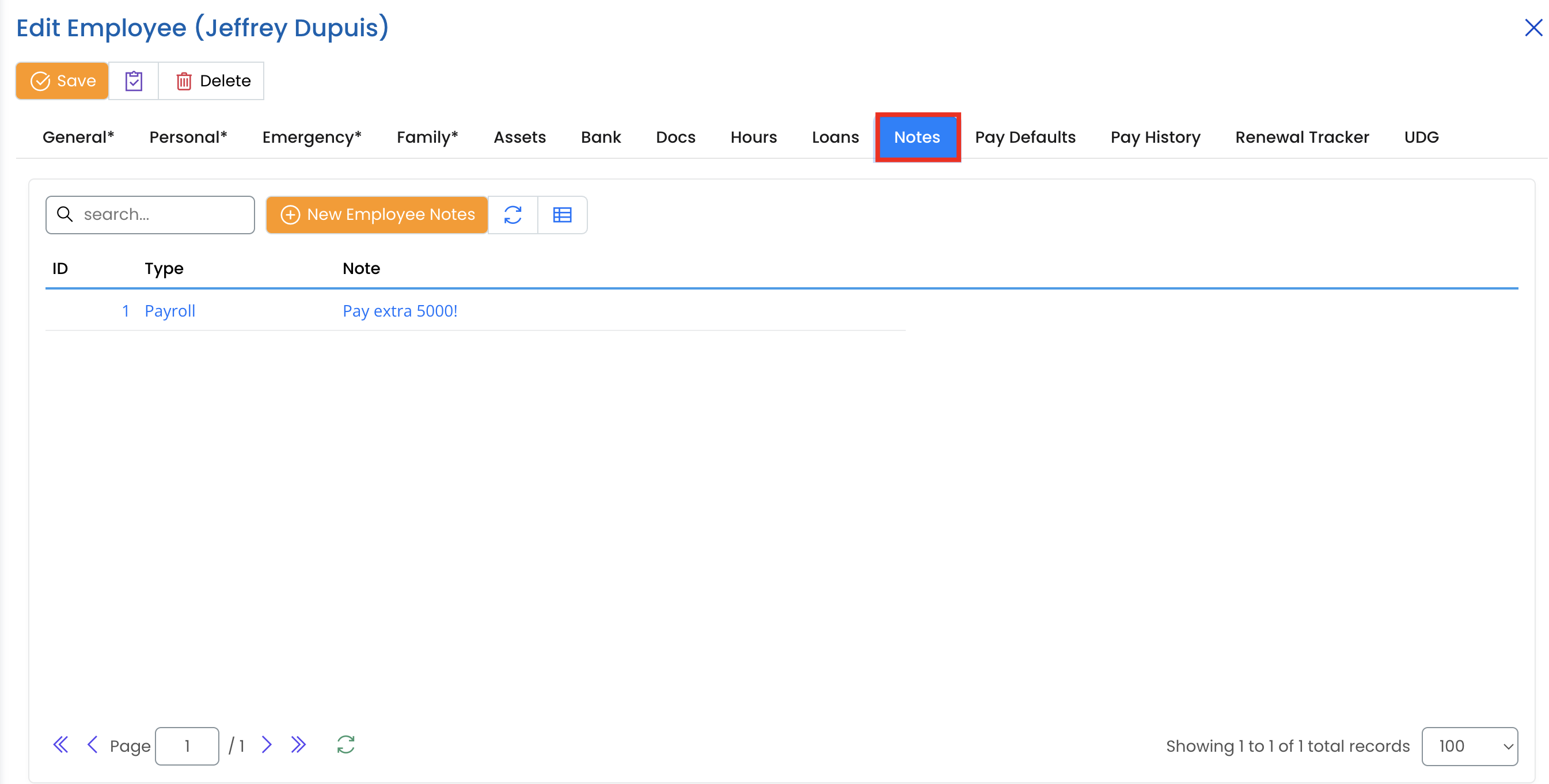Click the page number input box
The image size is (1549, 784).
pyautogui.click(x=187, y=746)
